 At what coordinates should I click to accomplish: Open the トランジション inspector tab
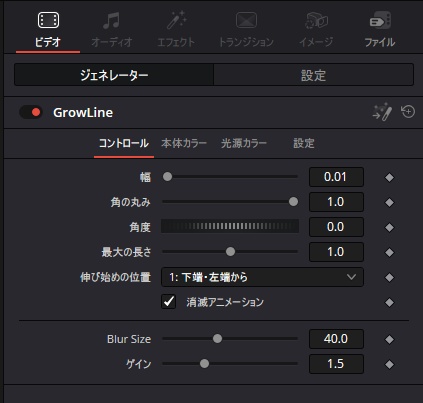(x=246, y=30)
